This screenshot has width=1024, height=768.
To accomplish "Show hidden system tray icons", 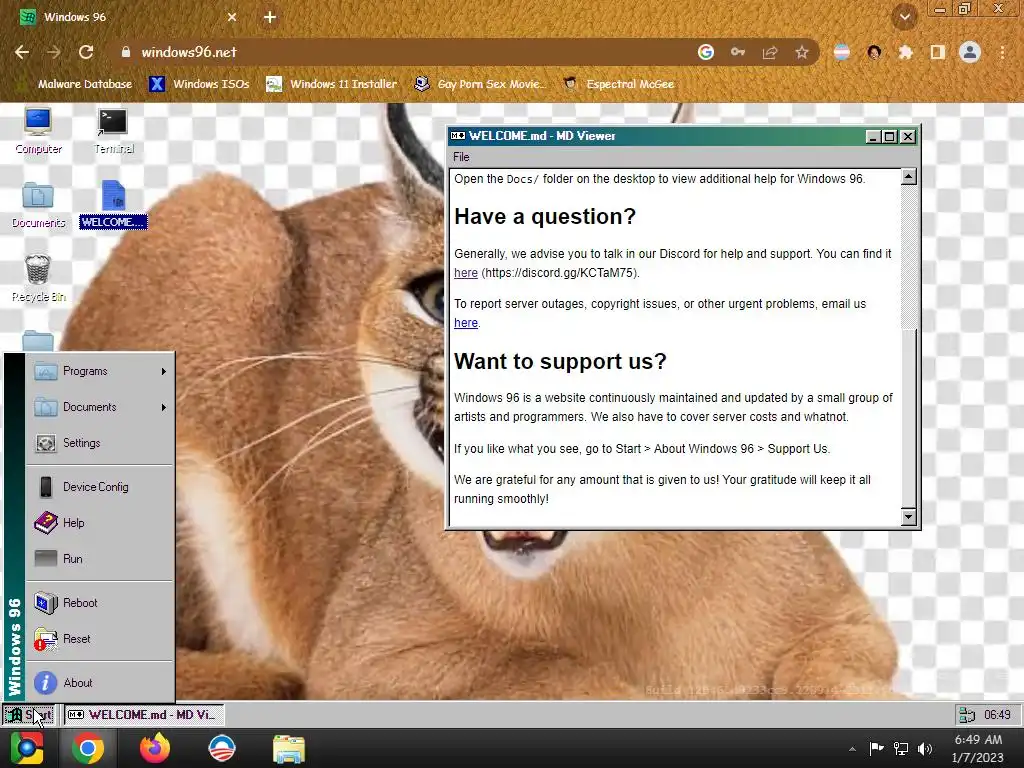I will (x=852, y=749).
